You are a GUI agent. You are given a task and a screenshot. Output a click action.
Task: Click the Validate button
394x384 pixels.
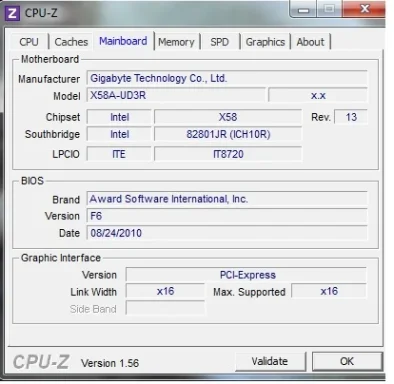click(x=270, y=361)
